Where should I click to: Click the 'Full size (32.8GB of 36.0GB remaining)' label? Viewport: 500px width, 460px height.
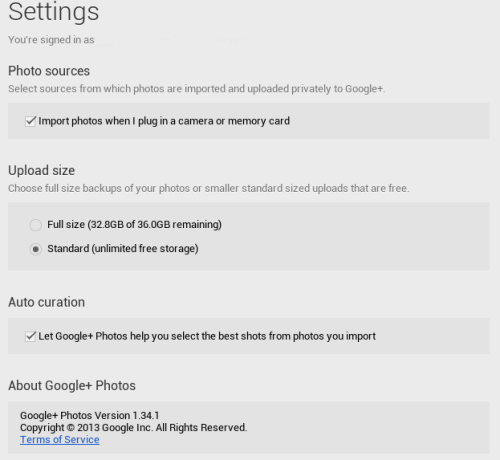pos(134,225)
